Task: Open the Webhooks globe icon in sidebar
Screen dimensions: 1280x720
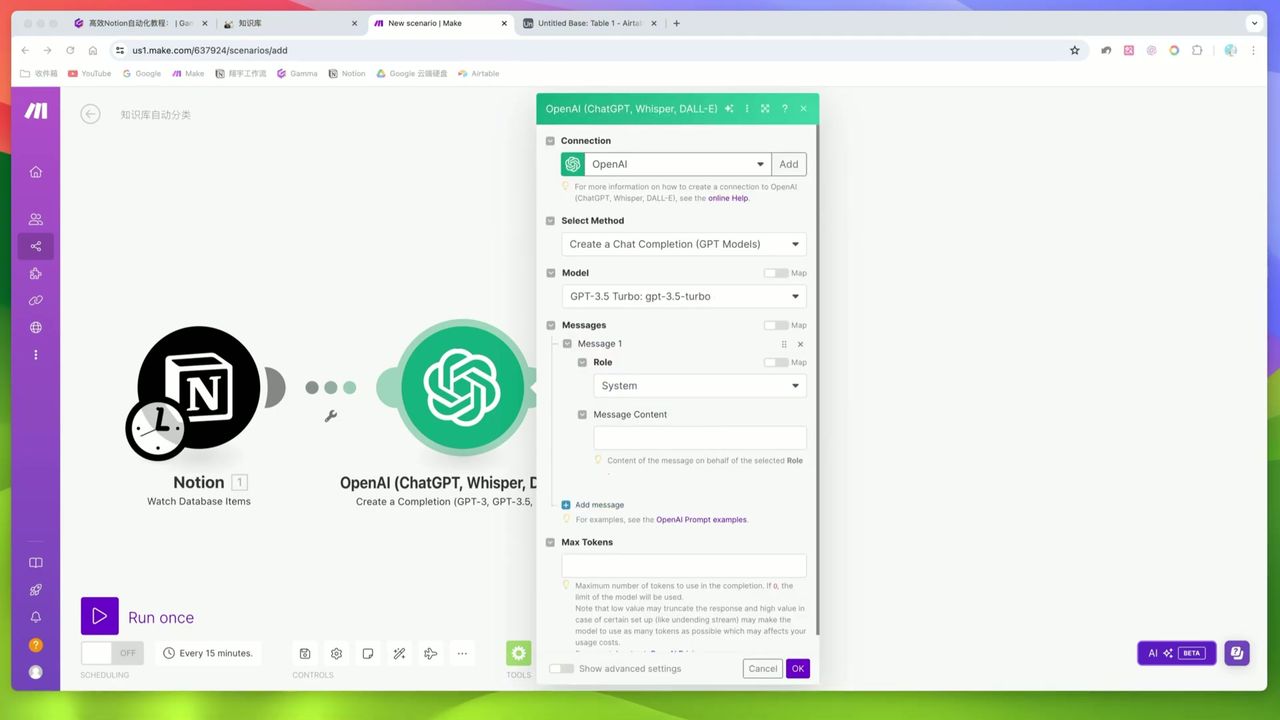Action: coord(36,327)
